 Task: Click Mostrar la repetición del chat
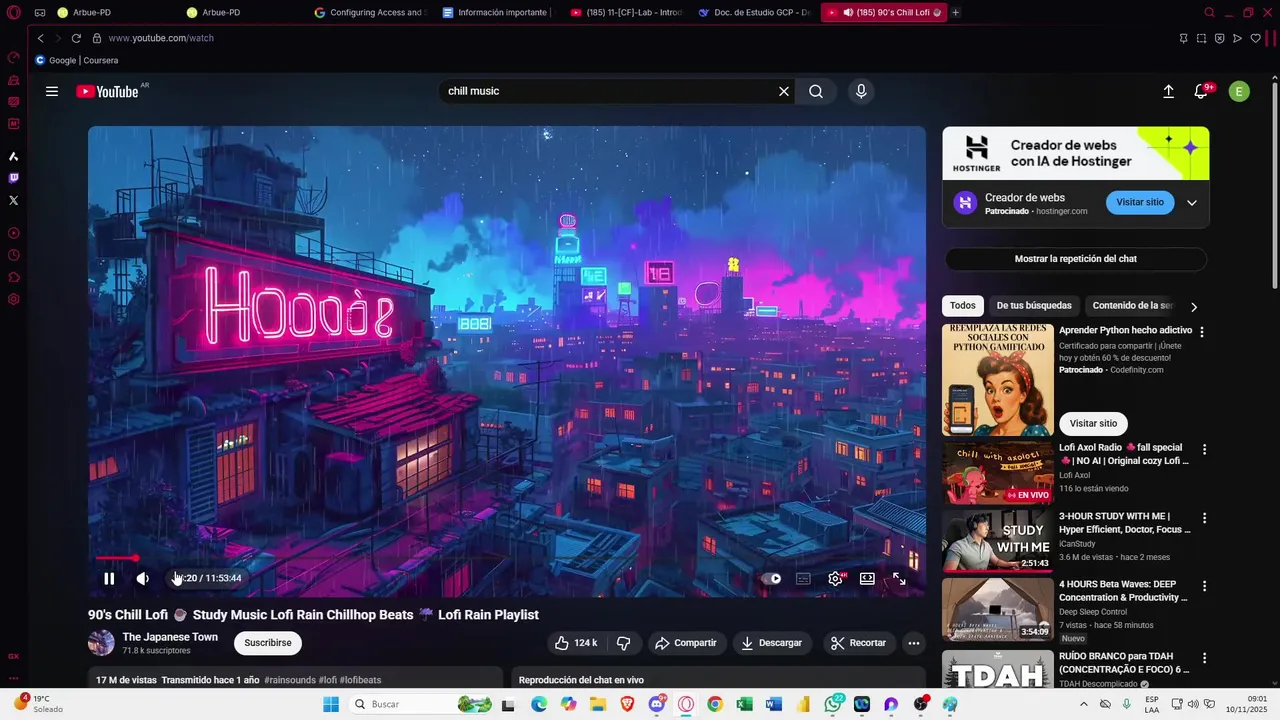point(1075,259)
